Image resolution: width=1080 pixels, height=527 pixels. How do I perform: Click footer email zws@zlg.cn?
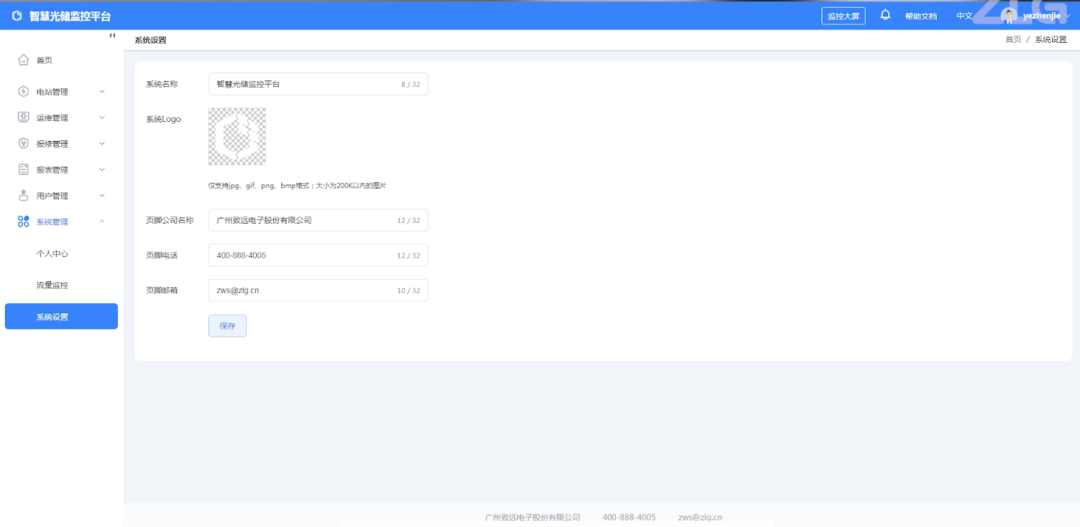pos(700,517)
